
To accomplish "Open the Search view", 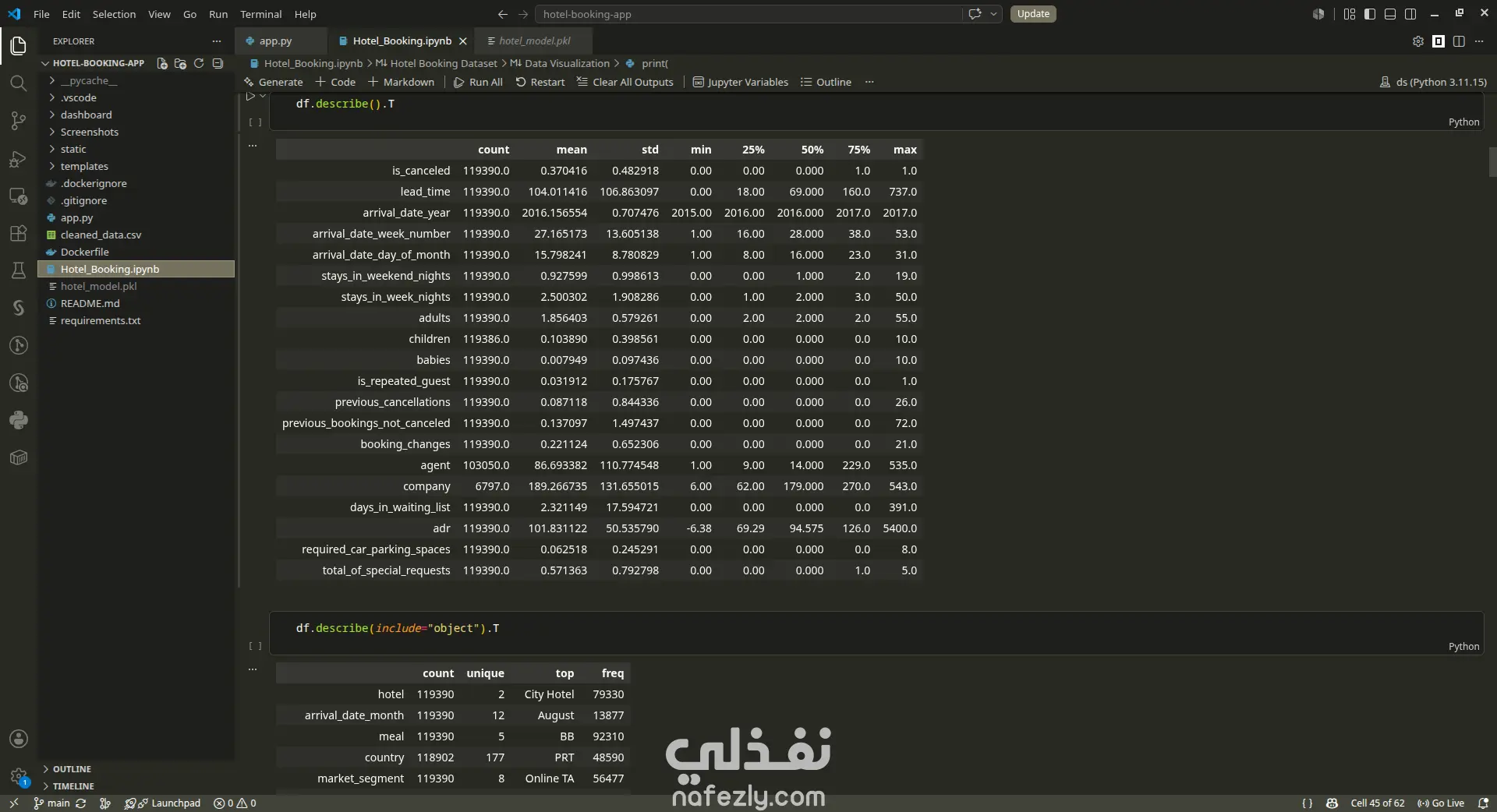I will point(19,83).
